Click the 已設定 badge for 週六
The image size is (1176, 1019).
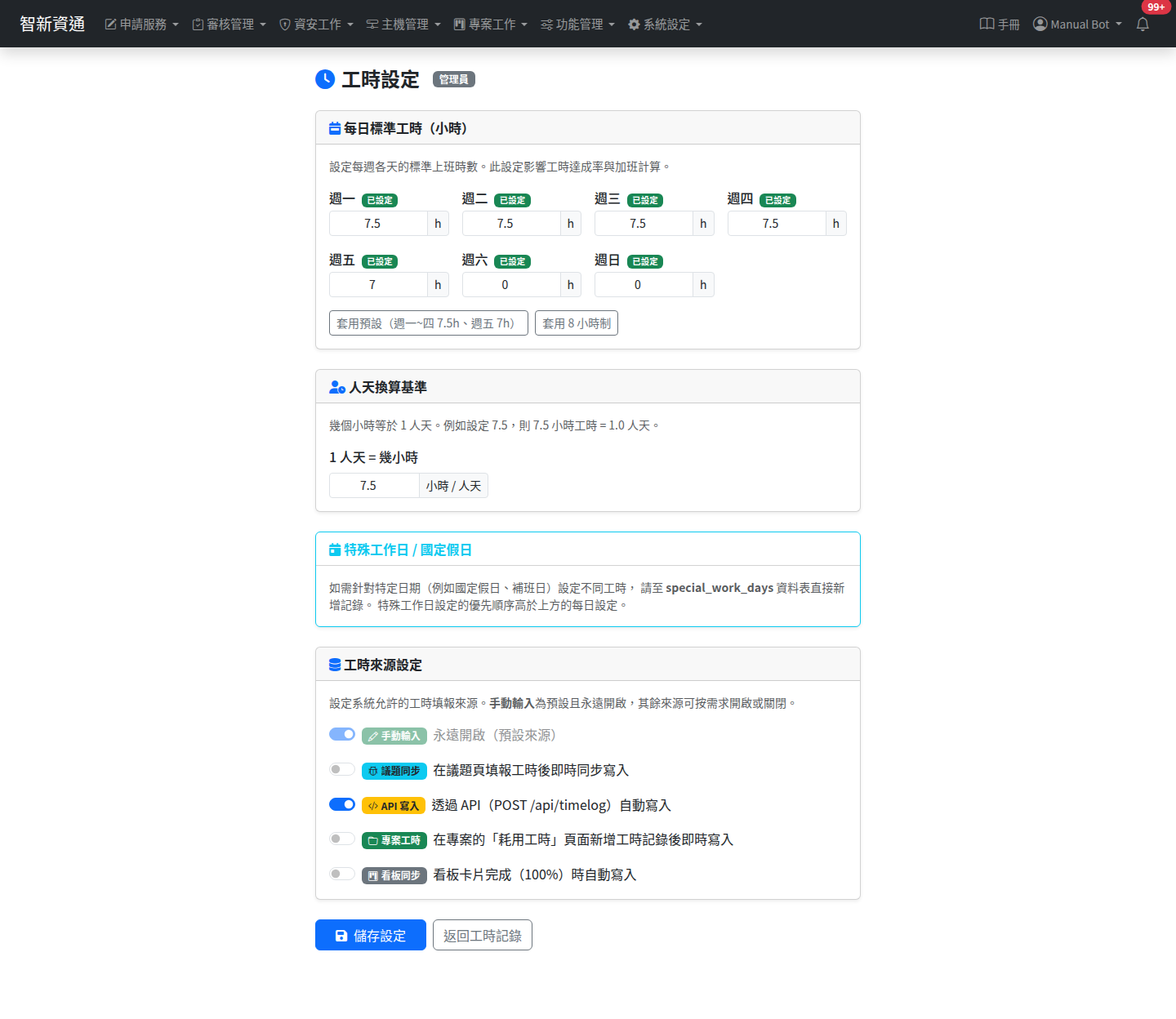pos(512,261)
